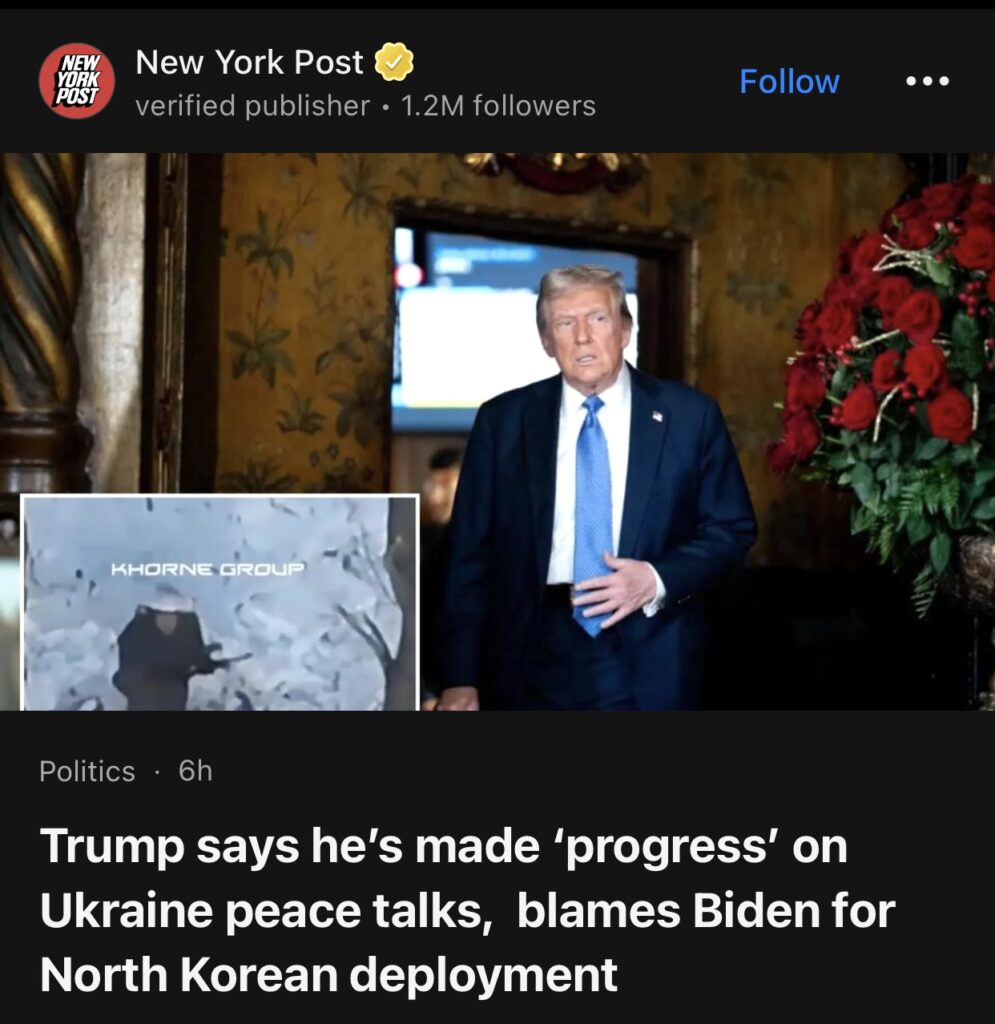The height and width of the screenshot is (1024, 995).
Task: Select the 'verified publisher' label
Action: pyautogui.click(x=252, y=106)
